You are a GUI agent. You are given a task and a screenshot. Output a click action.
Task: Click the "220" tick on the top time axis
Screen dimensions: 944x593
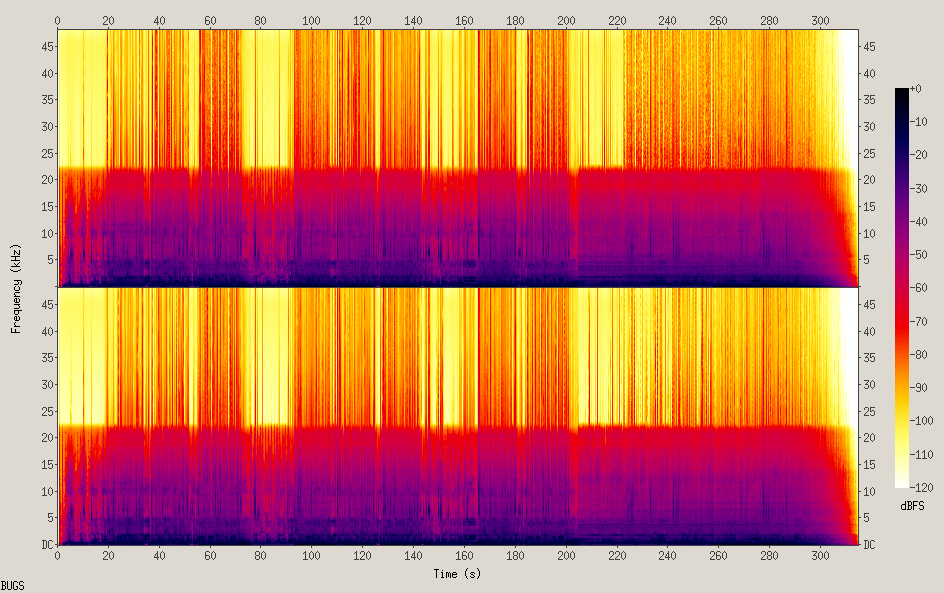[617, 20]
